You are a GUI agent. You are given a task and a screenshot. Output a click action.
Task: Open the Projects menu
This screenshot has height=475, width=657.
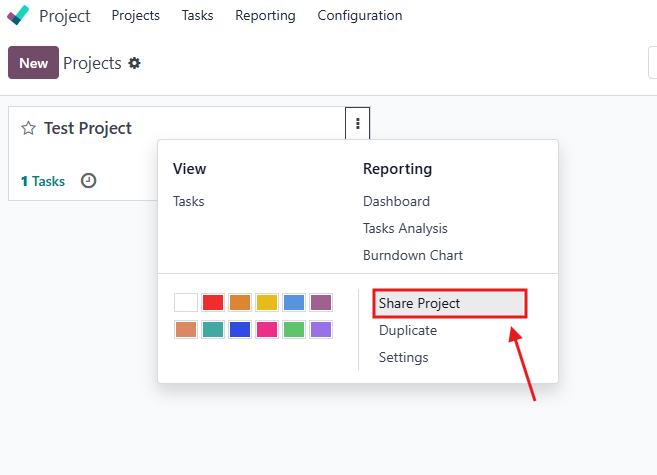(x=136, y=15)
